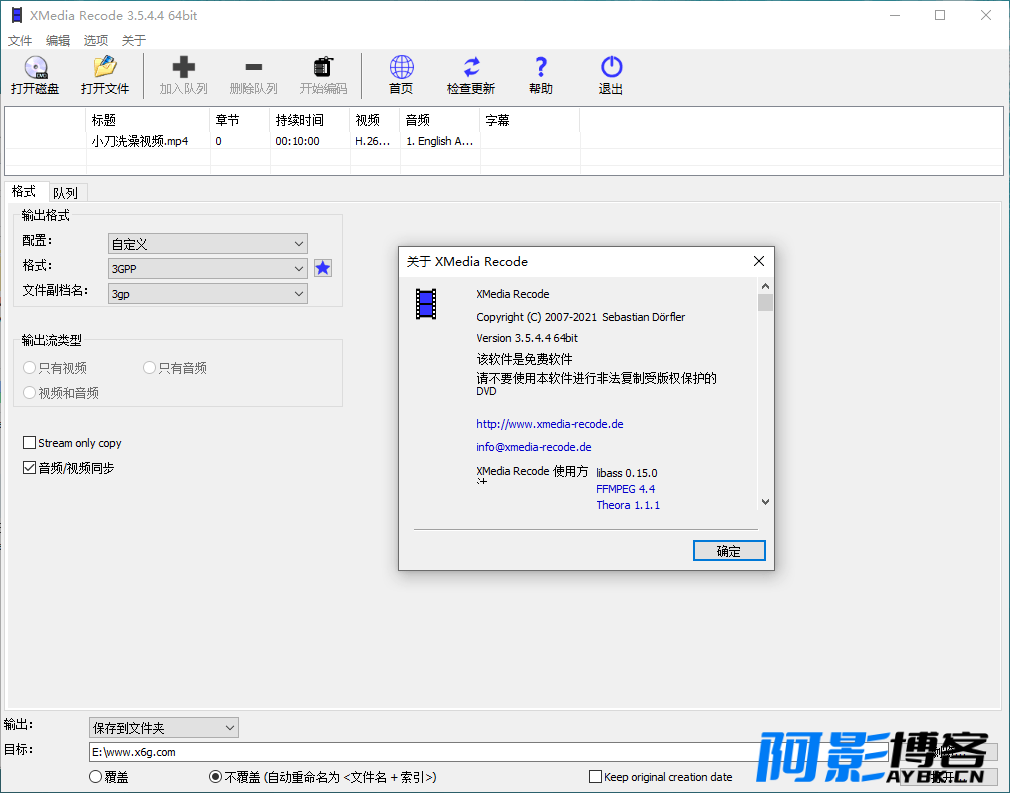
Task: Click the Check for Updates (检查更新) icon
Action: tap(472, 67)
